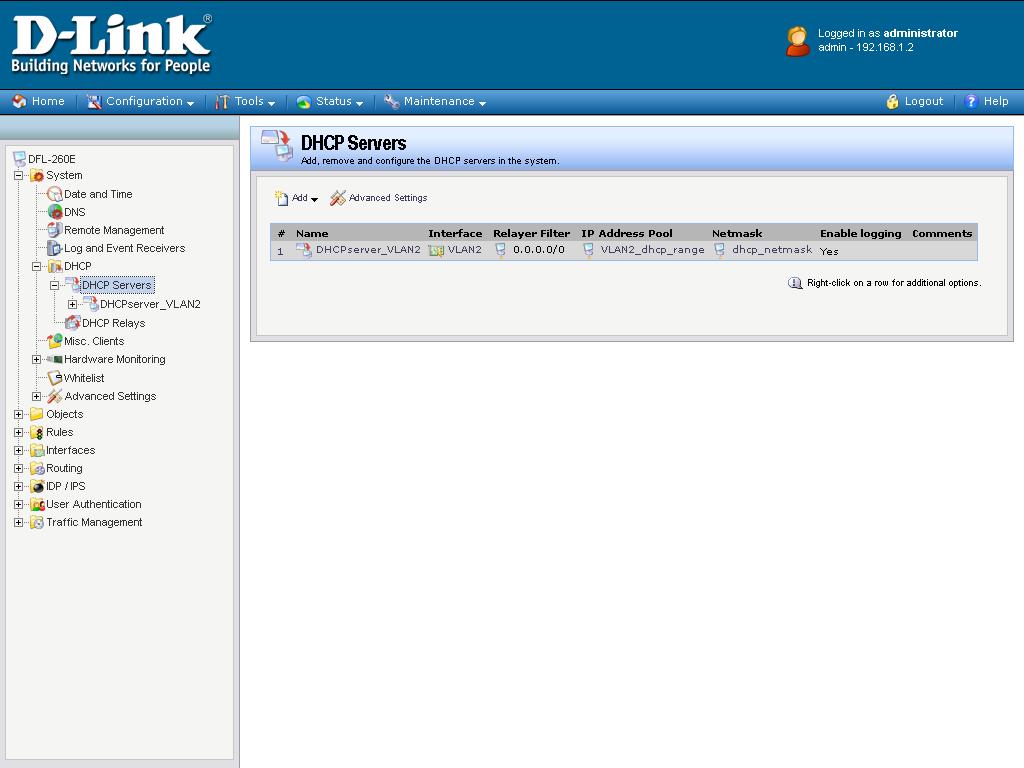Expand the Objects tree node

click(18, 414)
